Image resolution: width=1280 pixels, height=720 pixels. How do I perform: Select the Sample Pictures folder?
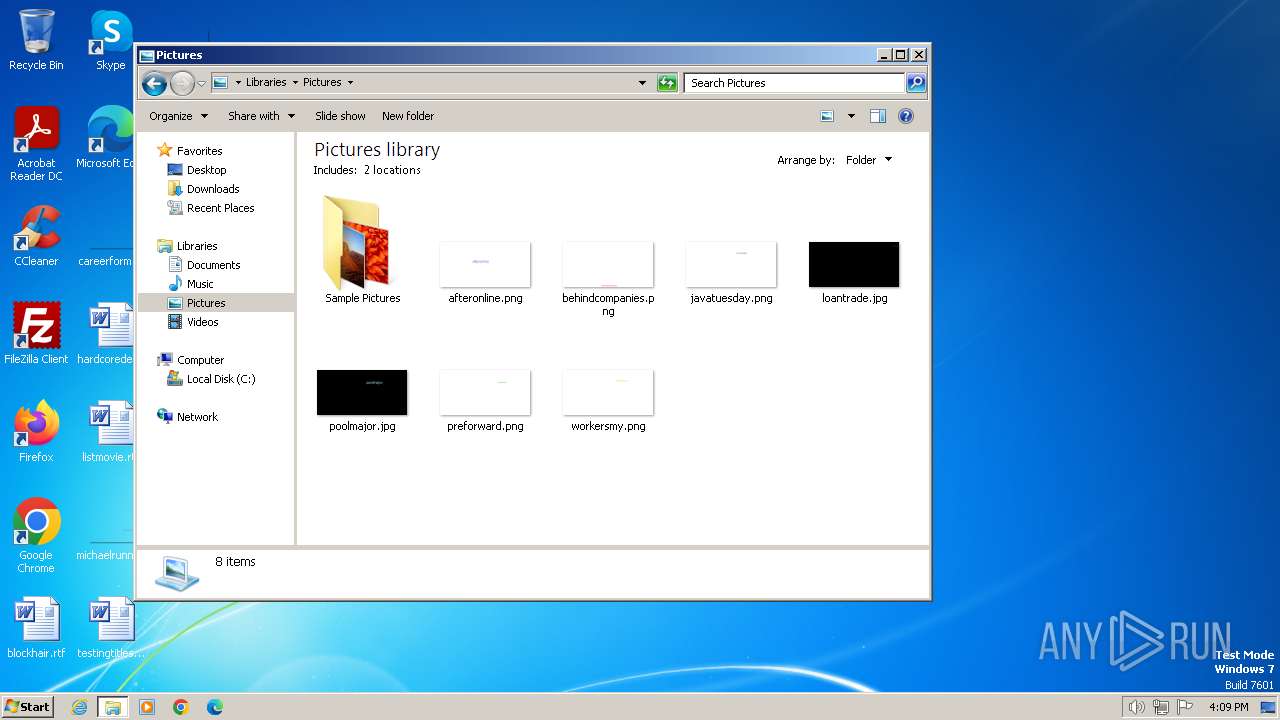point(362,250)
